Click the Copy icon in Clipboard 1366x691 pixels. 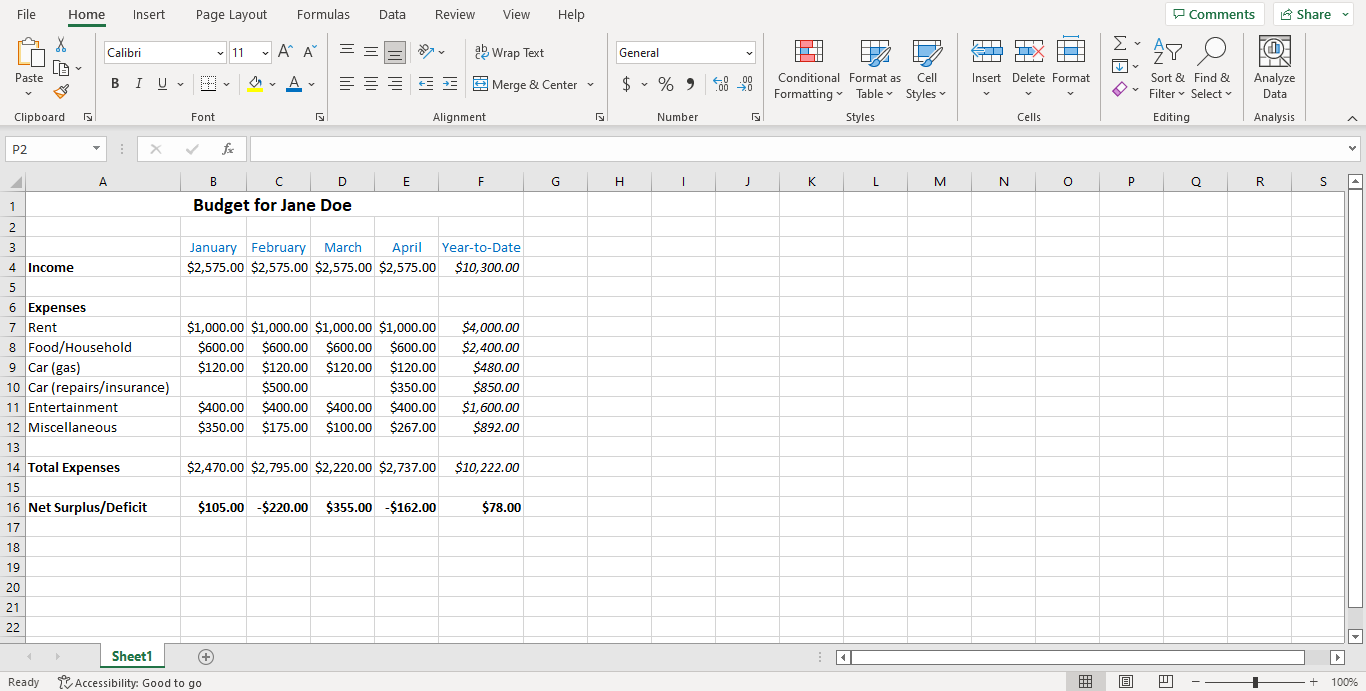(x=61, y=68)
